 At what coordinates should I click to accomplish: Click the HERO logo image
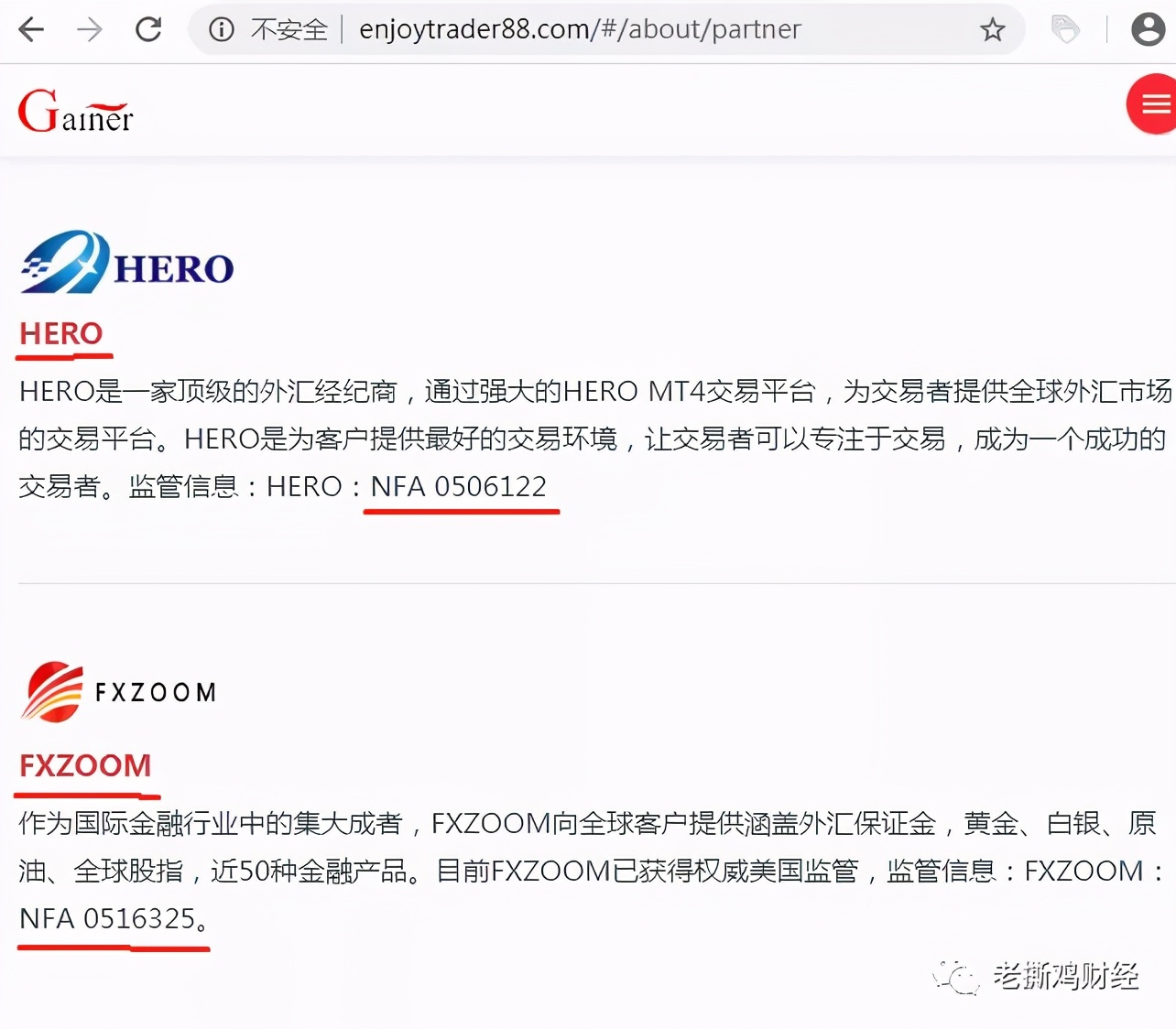tap(127, 263)
